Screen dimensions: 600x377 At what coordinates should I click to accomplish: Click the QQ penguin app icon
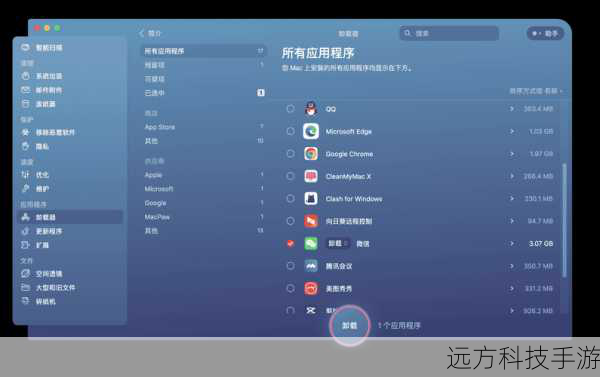(311, 109)
